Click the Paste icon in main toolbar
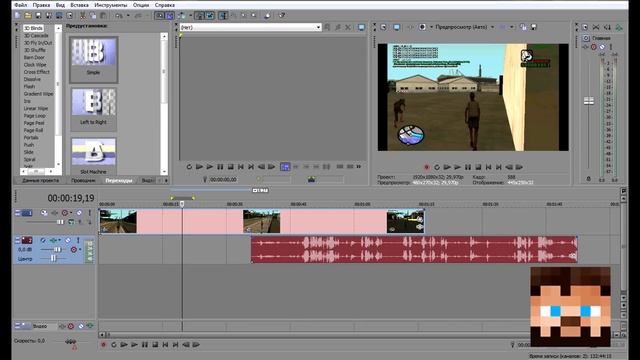The height and width of the screenshot is (360, 640). click(103, 16)
